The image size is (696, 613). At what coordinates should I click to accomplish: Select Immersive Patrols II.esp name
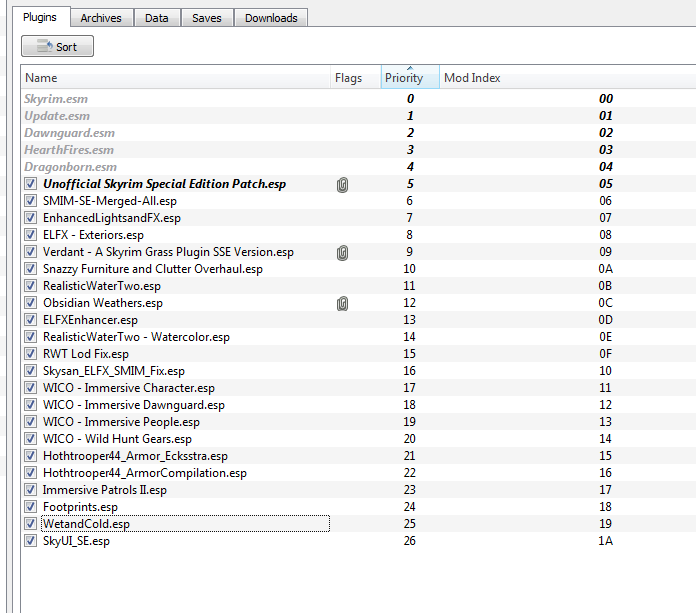pyautogui.click(x=105, y=490)
